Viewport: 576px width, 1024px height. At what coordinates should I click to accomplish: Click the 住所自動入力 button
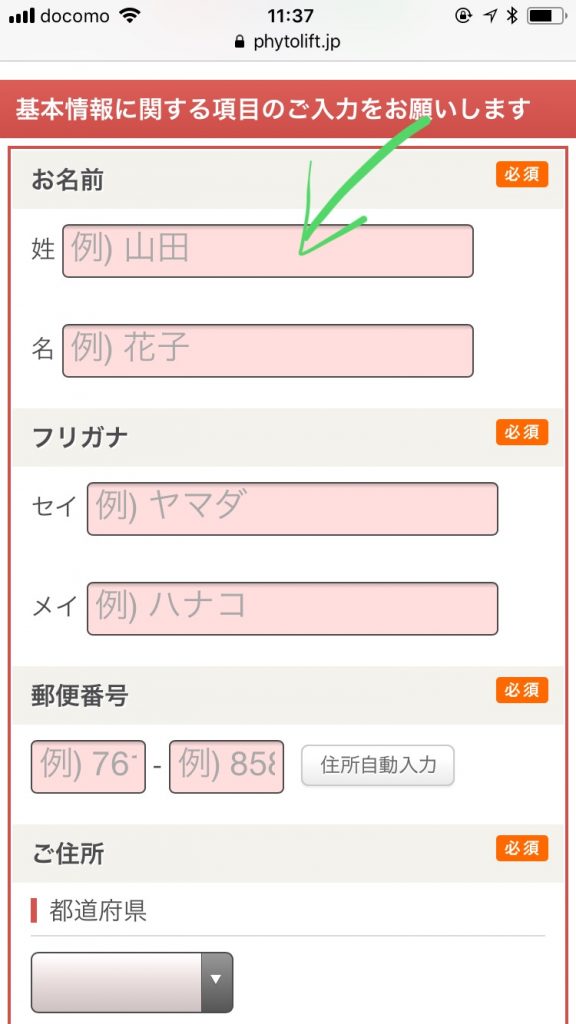pyautogui.click(x=377, y=765)
